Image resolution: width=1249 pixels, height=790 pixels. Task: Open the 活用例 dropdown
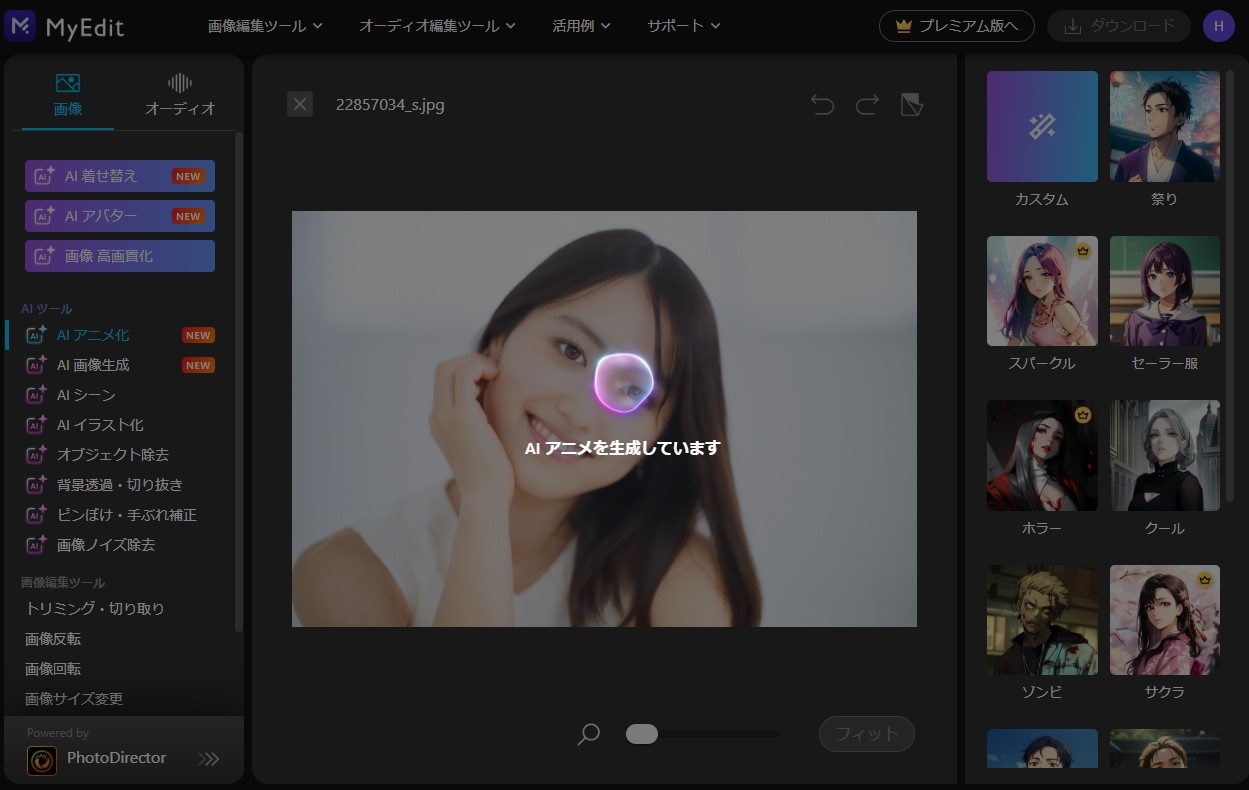point(582,25)
